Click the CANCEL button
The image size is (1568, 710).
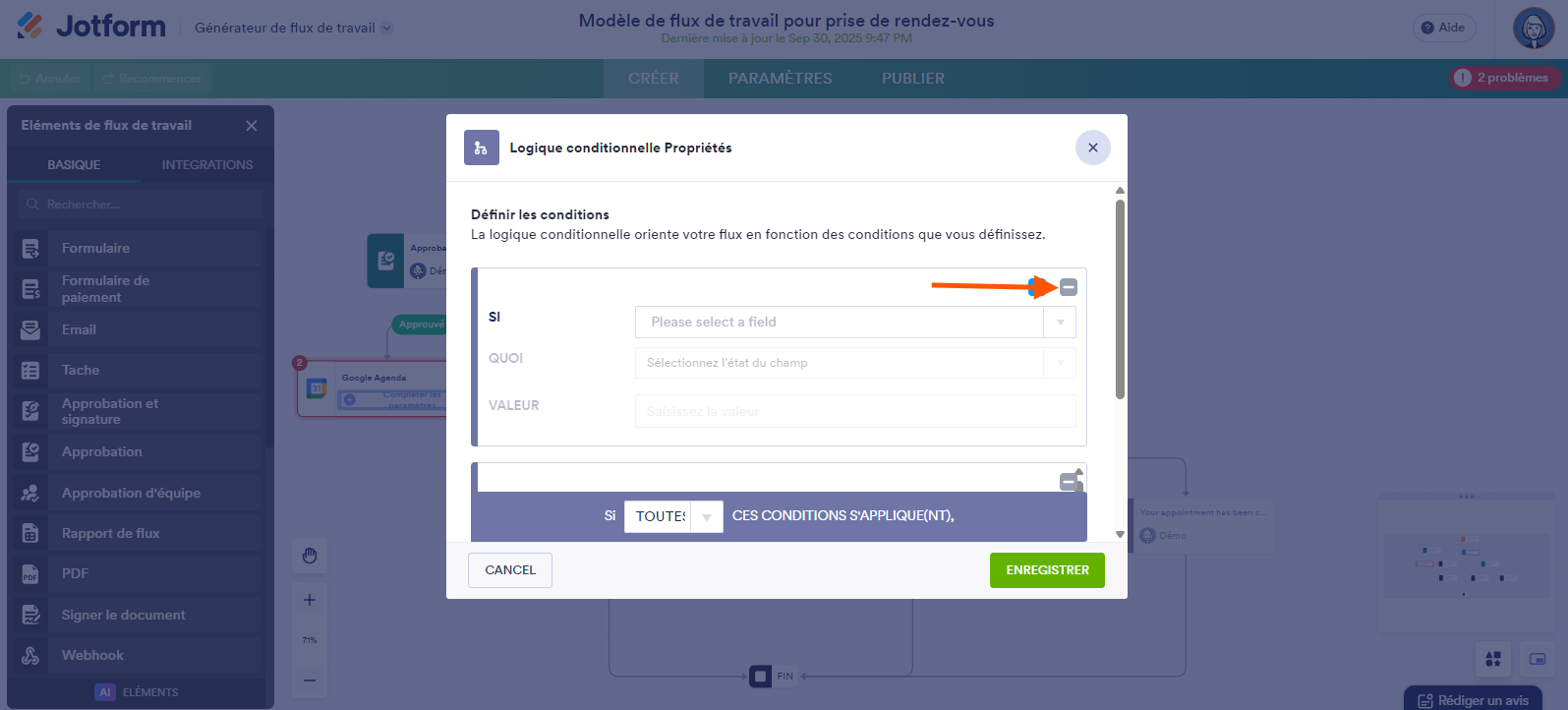(510, 570)
